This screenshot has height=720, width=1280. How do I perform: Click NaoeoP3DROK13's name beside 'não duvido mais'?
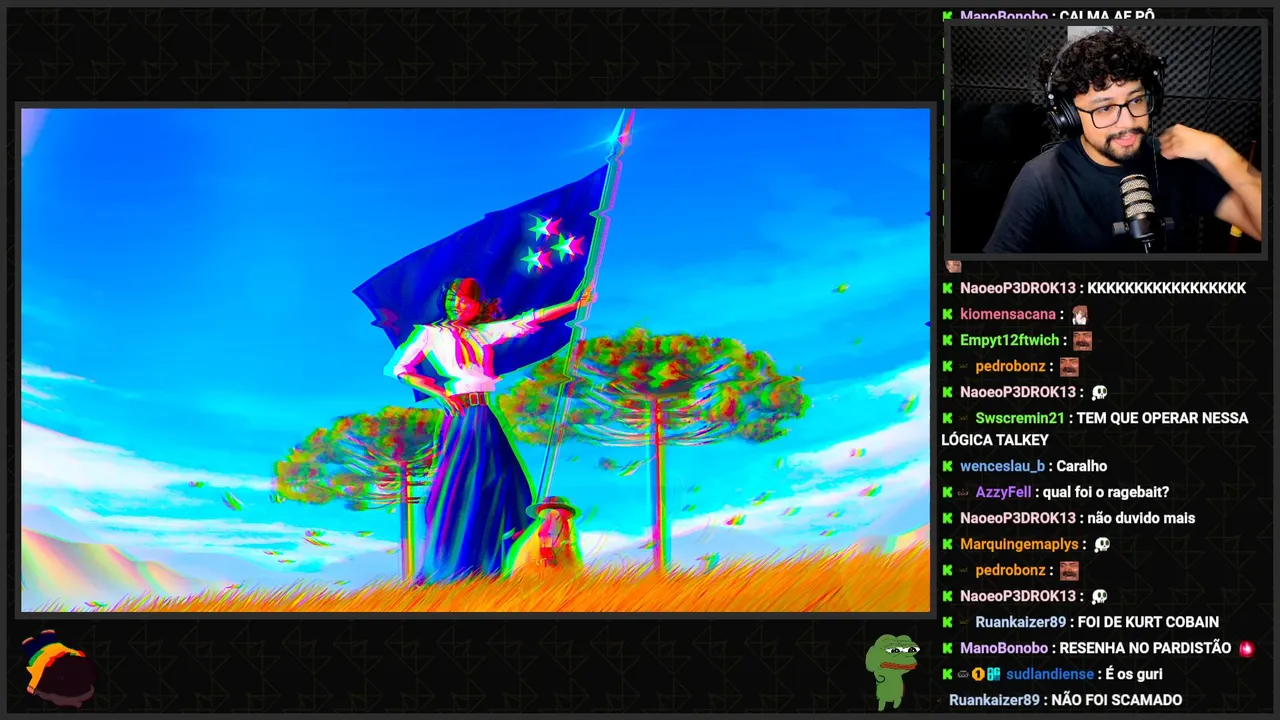point(1018,518)
